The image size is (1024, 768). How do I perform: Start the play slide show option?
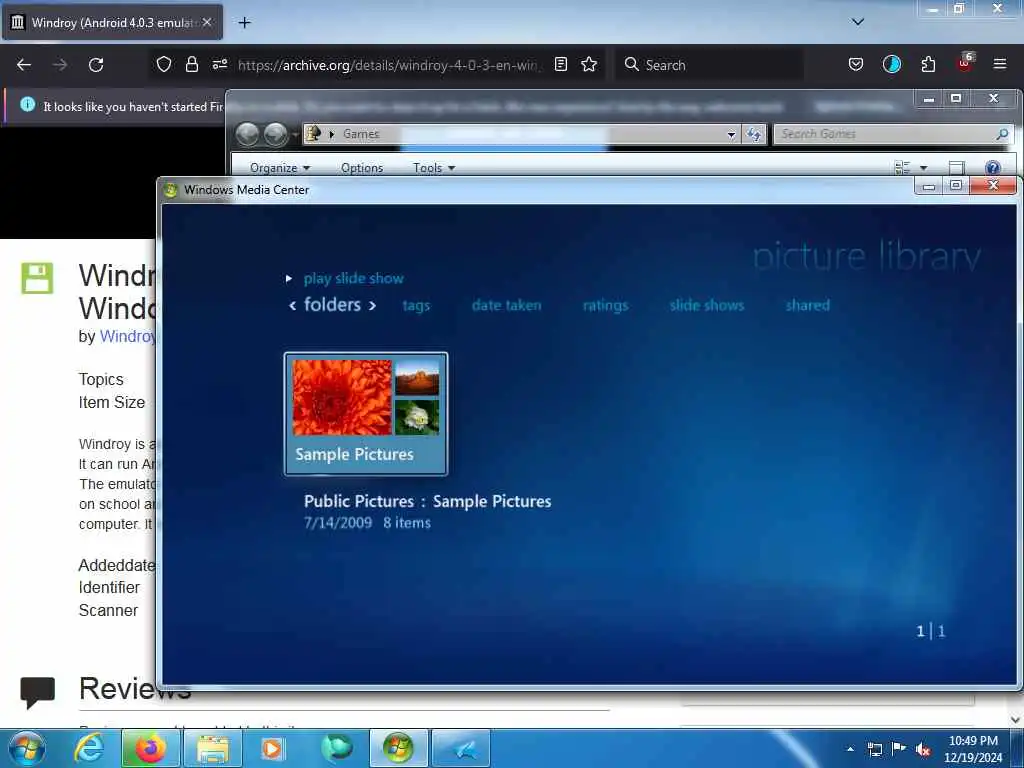coord(353,279)
